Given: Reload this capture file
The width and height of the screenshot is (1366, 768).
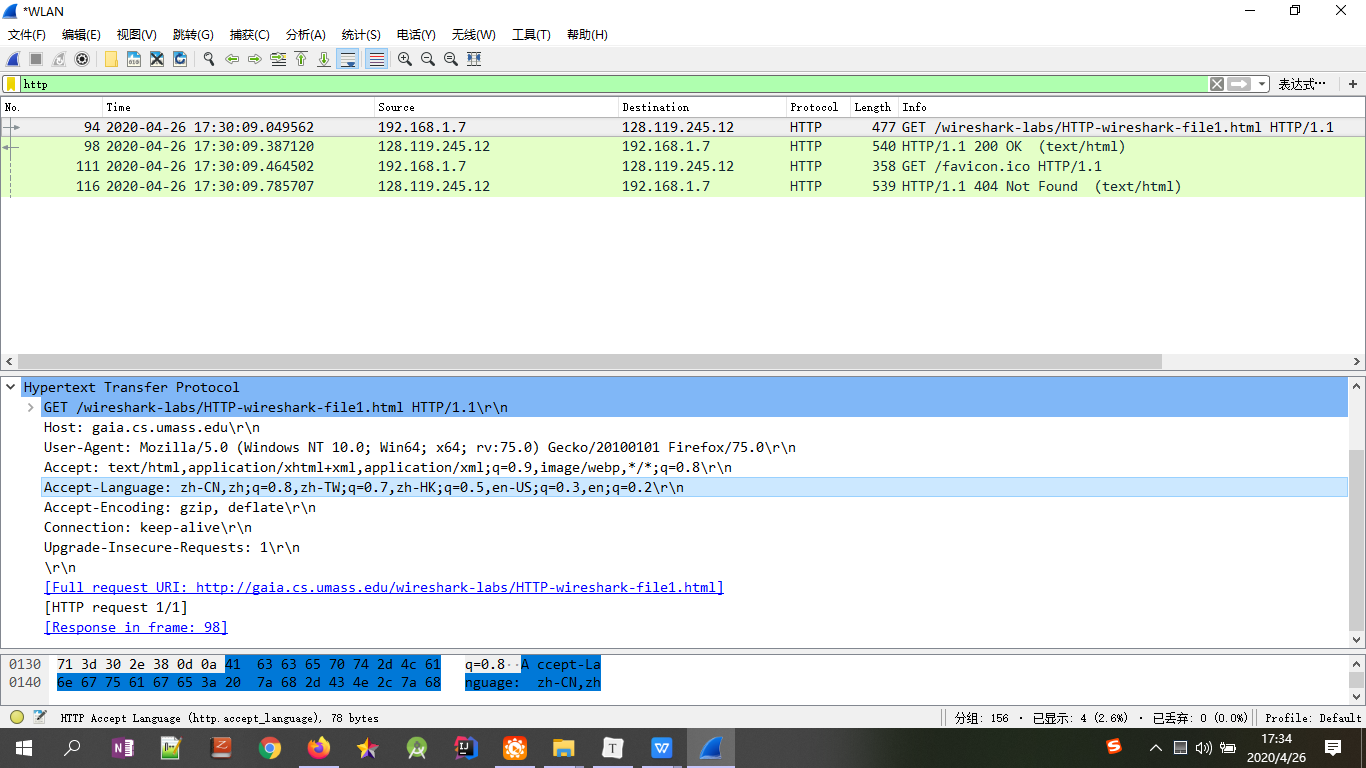Looking at the screenshot, I should point(180,59).
